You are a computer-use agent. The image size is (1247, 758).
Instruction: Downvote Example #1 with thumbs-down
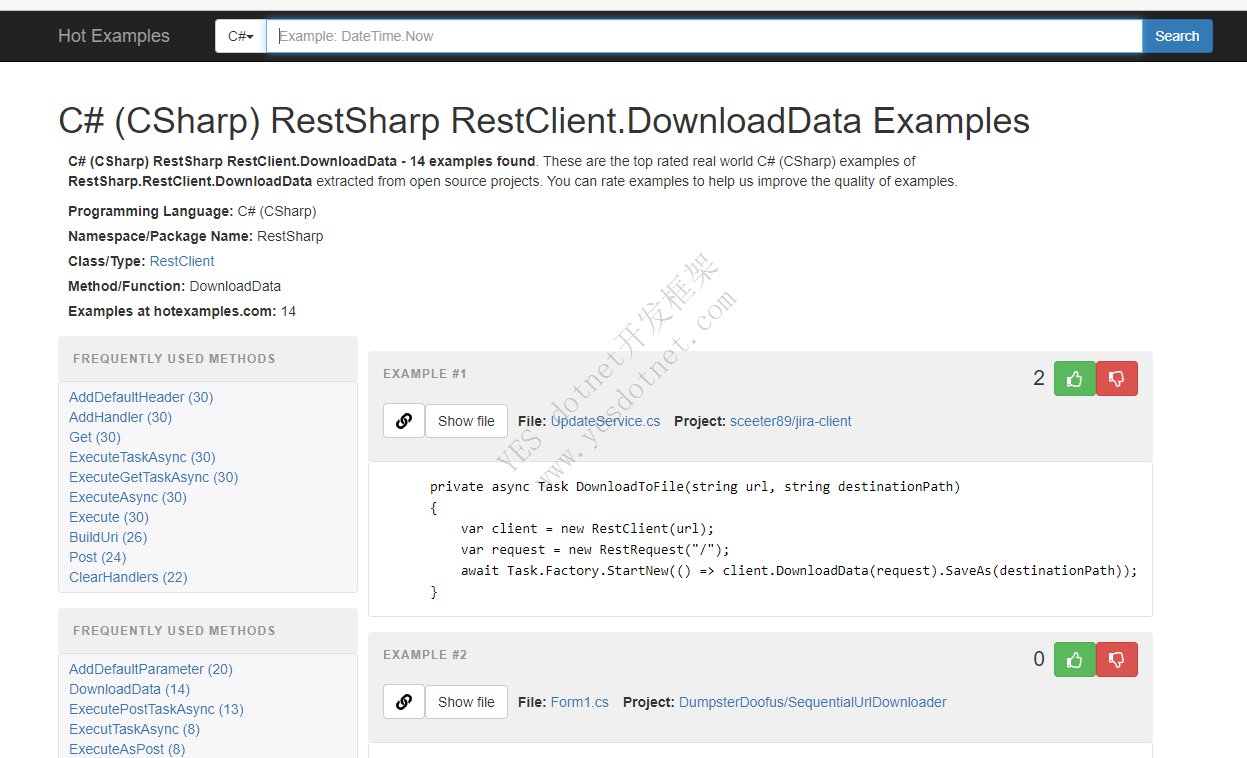[1117, 379]
